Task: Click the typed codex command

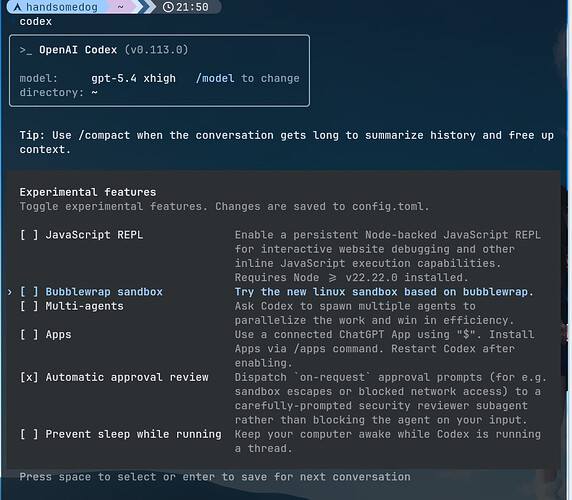Action: 36,22
